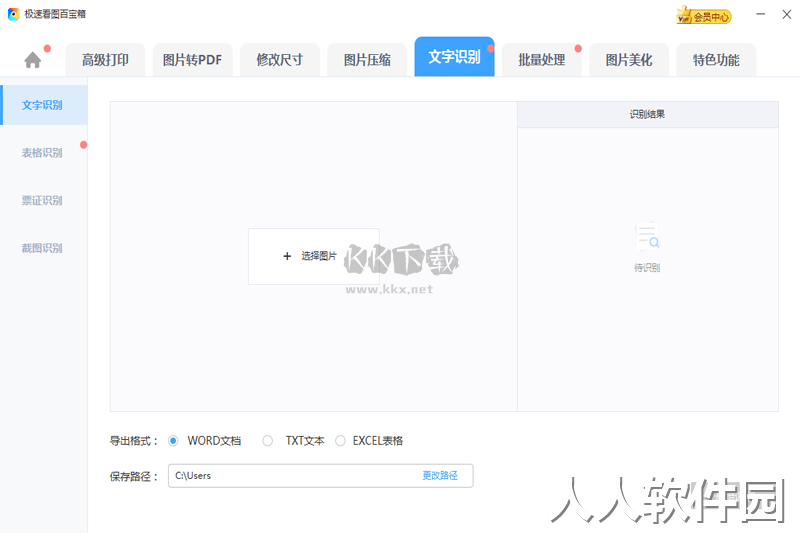The image size is (800, 533).
Task: Open the 批量处理 tab
Action: [541, 60]
